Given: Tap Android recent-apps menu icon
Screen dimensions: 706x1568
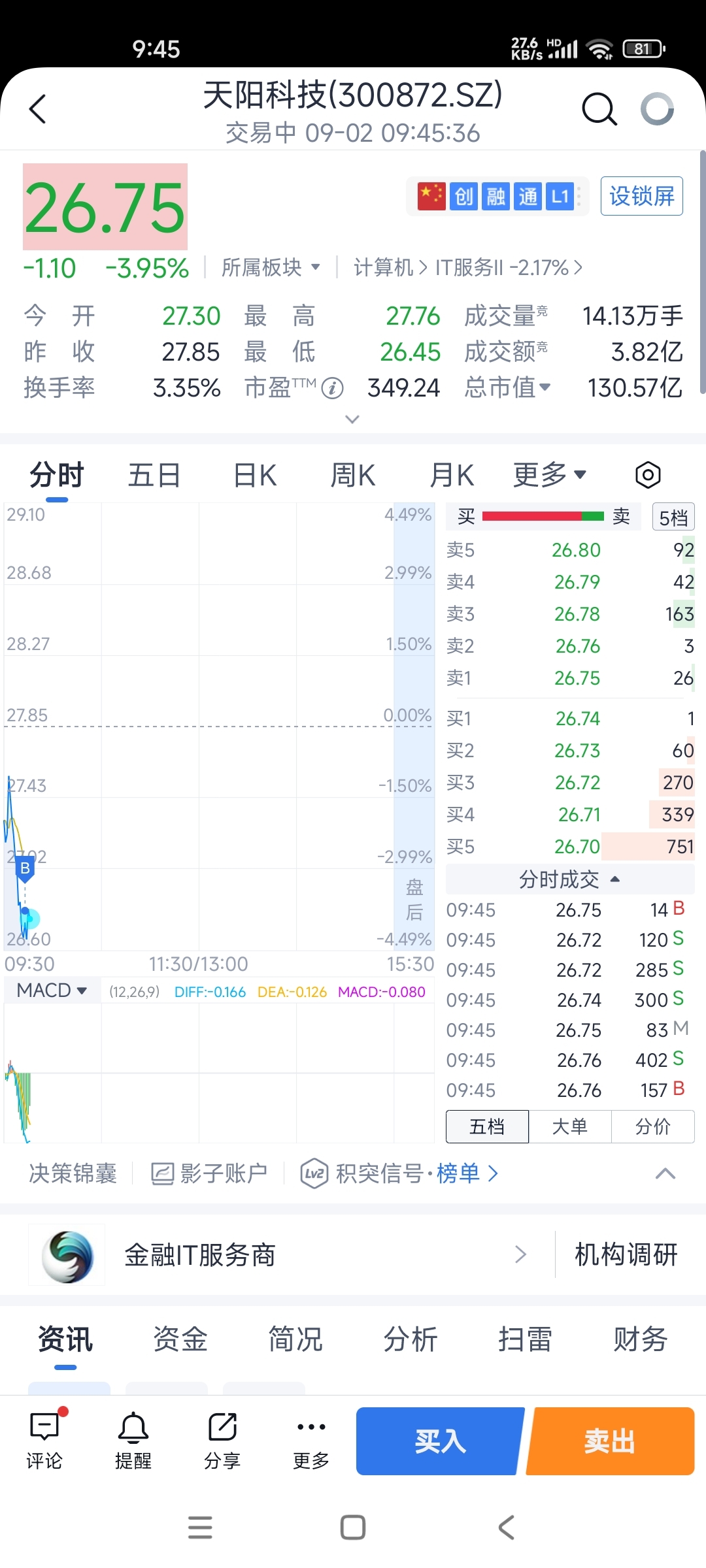Looking at the screenshot, I should point(200,1527).
